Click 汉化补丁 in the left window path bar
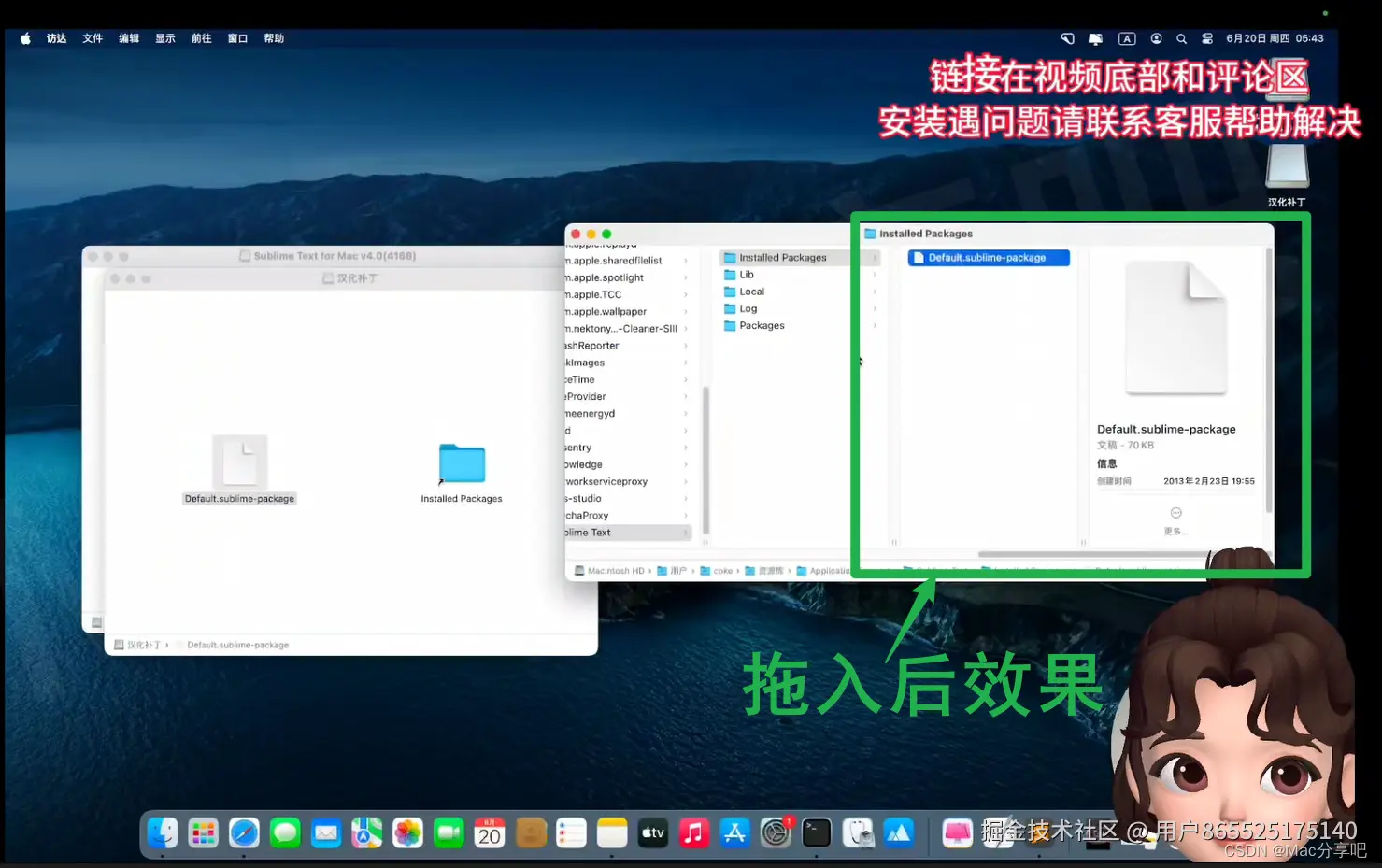The width and height of the screenshot is (1382, 868). pyautogui.click(x=137, y=645)
